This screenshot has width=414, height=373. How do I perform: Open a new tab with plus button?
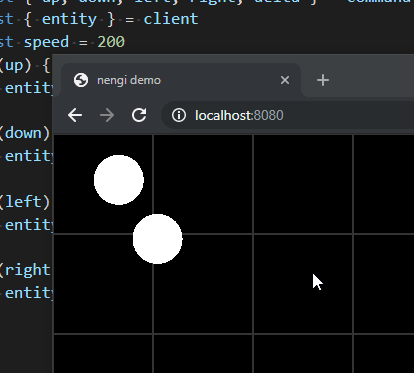tap(323, 80)
